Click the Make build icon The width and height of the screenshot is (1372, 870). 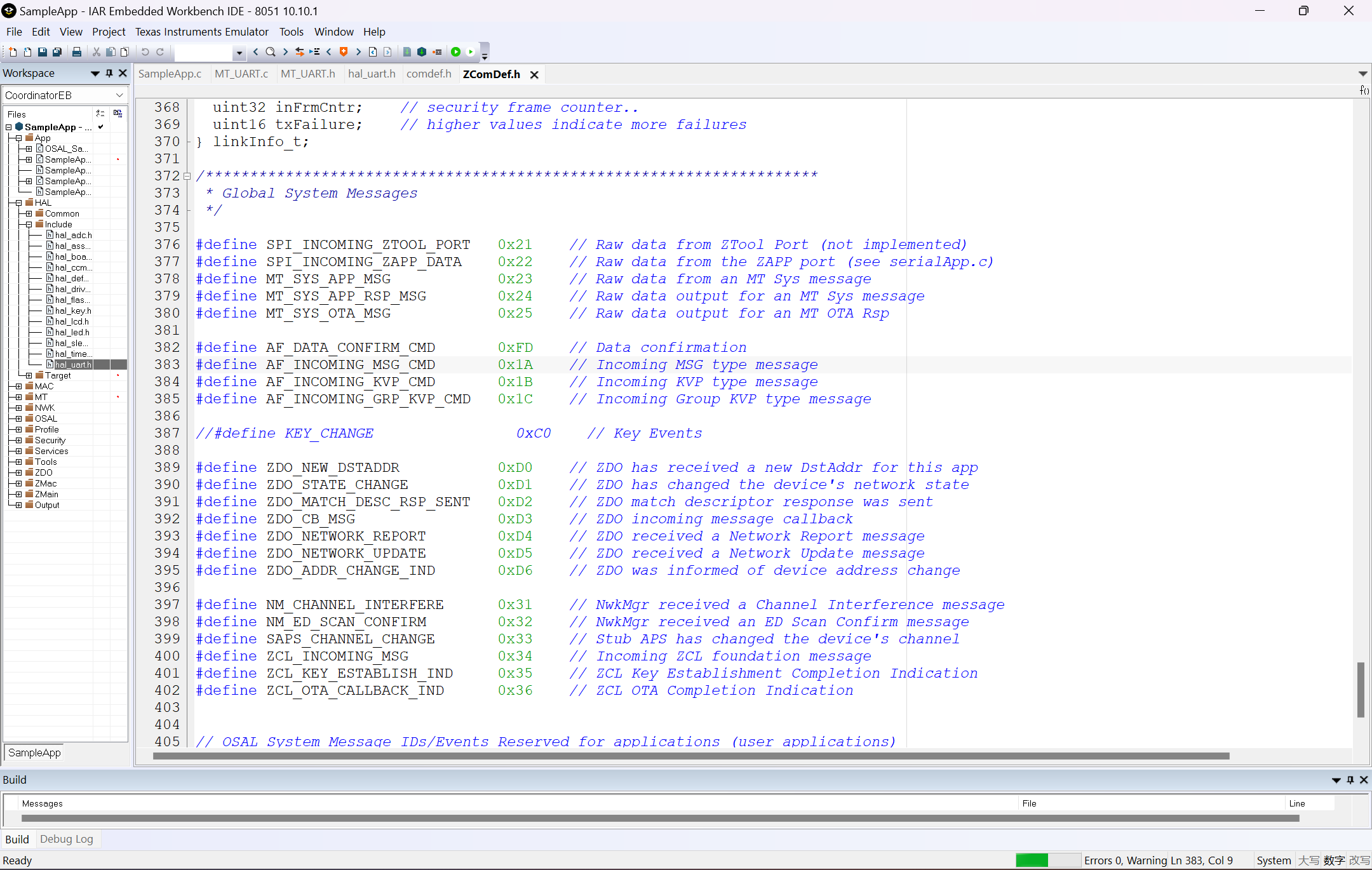tap(422, 52)
